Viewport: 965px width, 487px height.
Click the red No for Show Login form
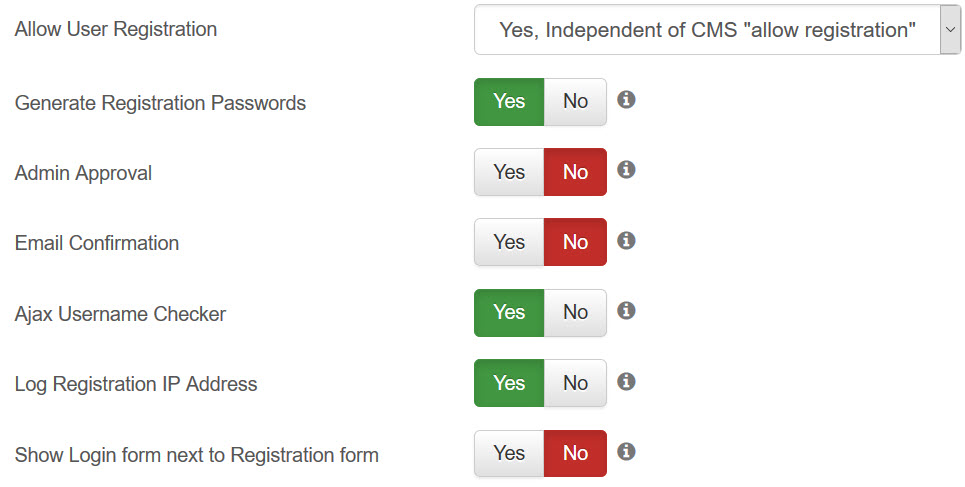575,453
